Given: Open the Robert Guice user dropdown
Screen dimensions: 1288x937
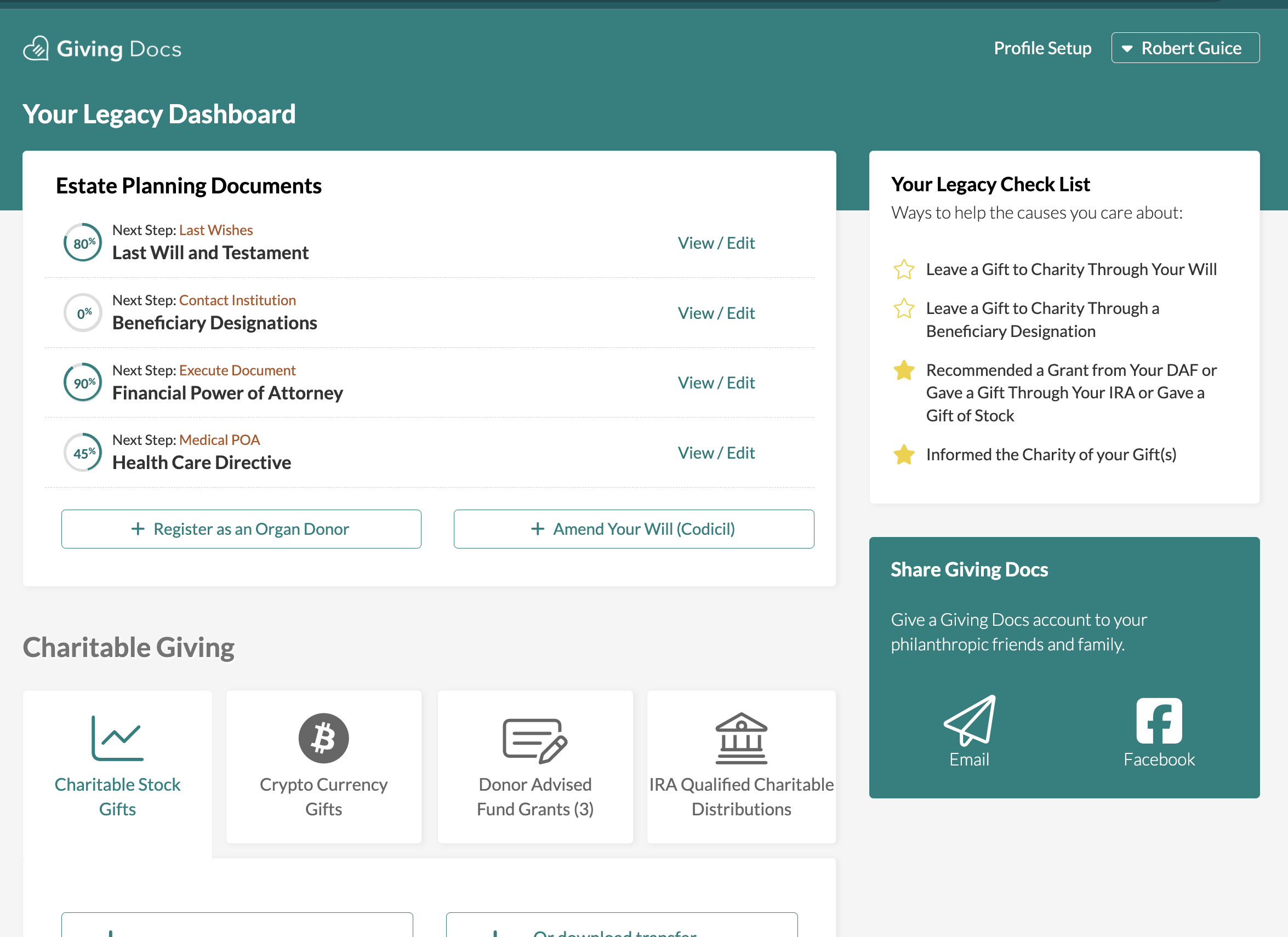Looking at the screenshot, I should click(x=1191, y=48).
